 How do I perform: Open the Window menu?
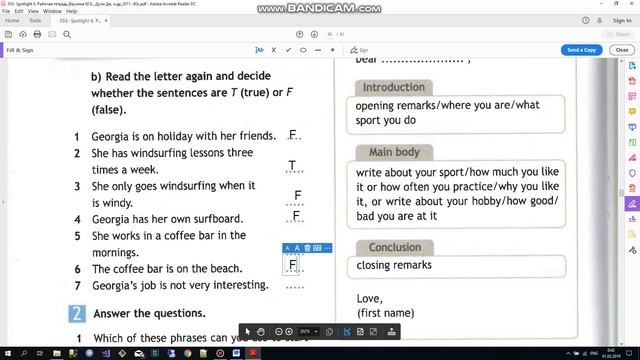pos(52,11)
